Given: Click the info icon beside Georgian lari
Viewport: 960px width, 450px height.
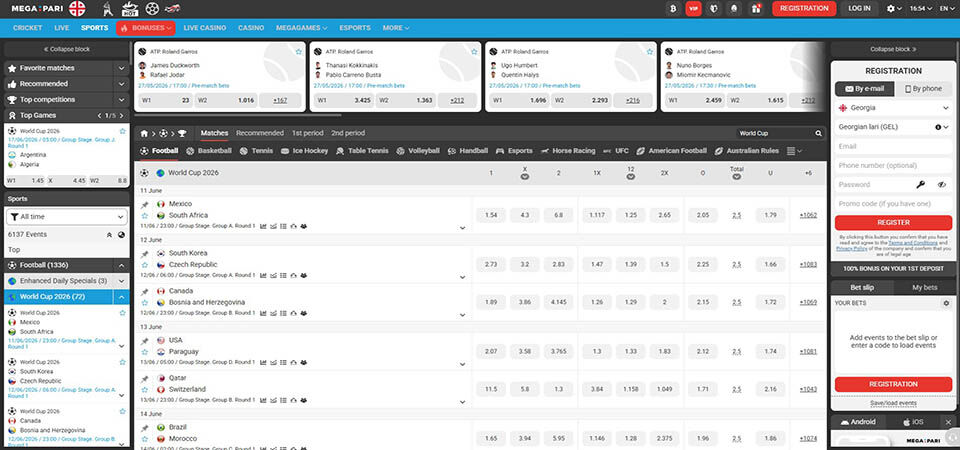Looking at the screenshot, I should [938, 127].
